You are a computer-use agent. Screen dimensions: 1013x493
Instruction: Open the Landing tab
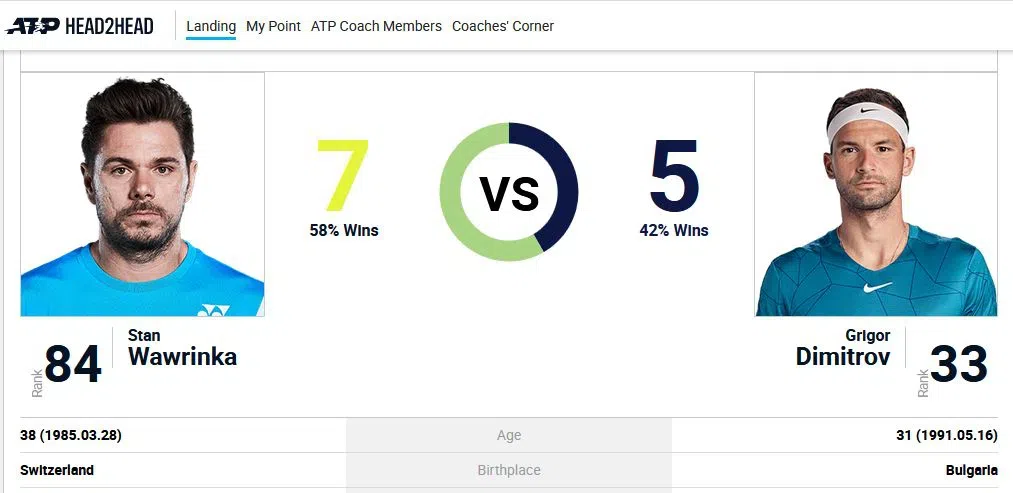[211, 26]
